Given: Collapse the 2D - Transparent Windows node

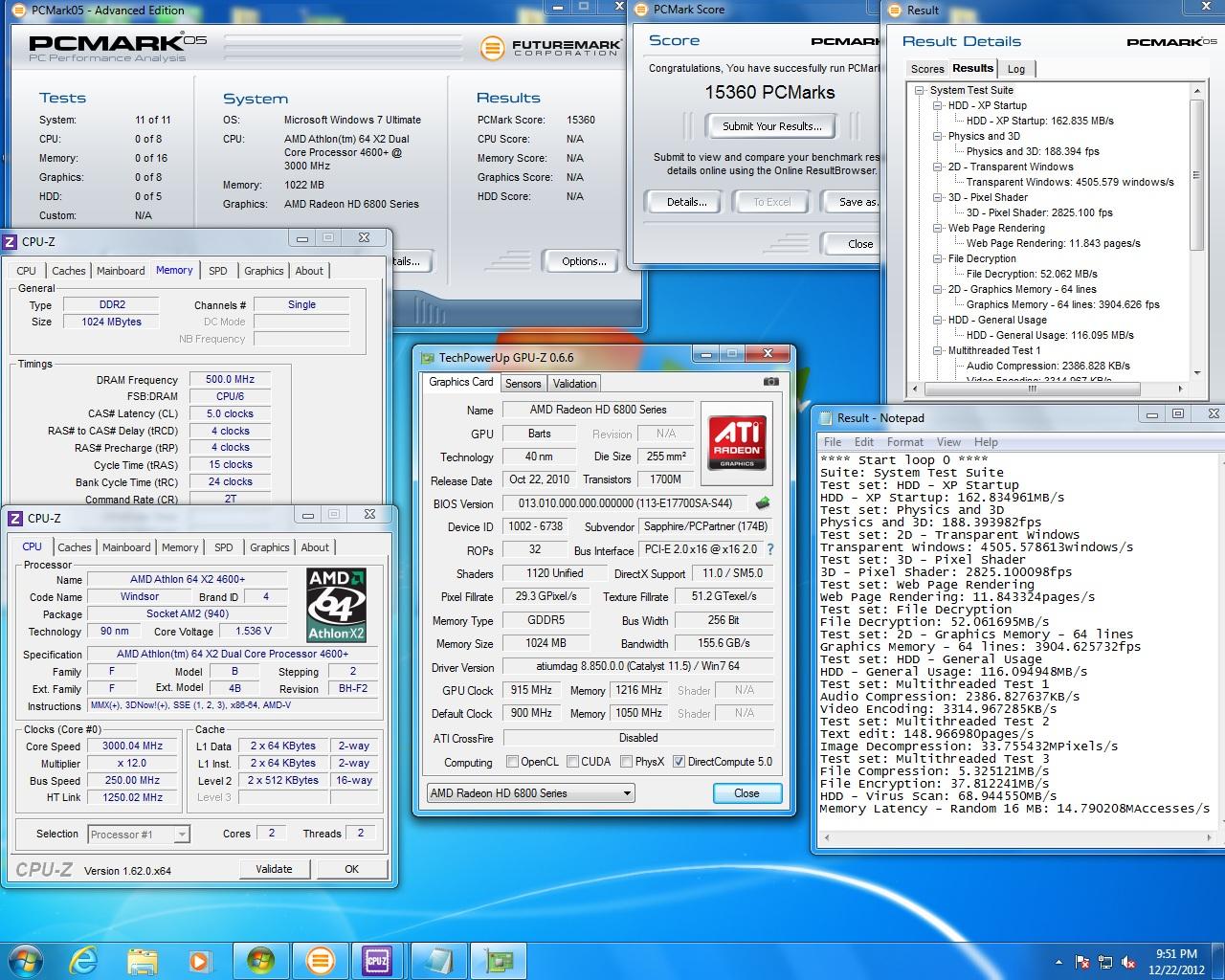Looking at the screenshot, I should tap(938, 167).
